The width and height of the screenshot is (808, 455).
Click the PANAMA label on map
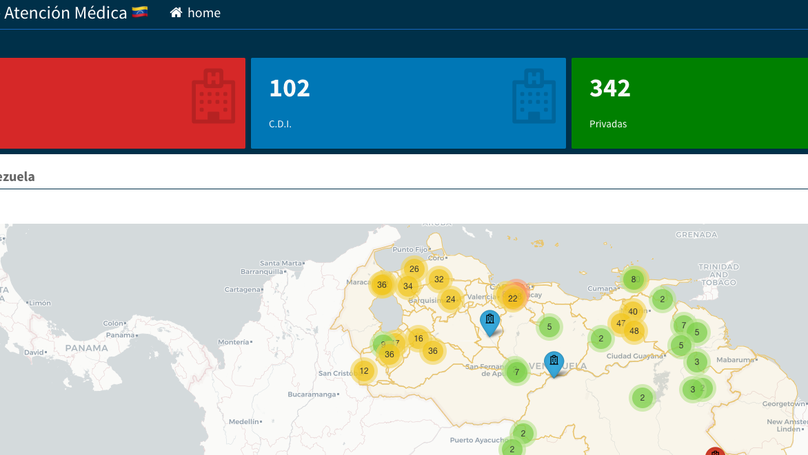[87, 348]
